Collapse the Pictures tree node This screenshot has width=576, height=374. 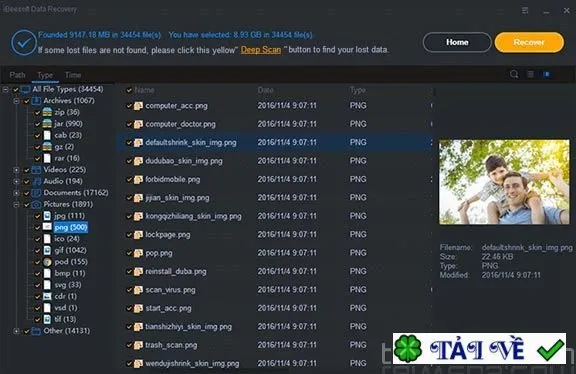pyautogui.click(x=16, y=204)
